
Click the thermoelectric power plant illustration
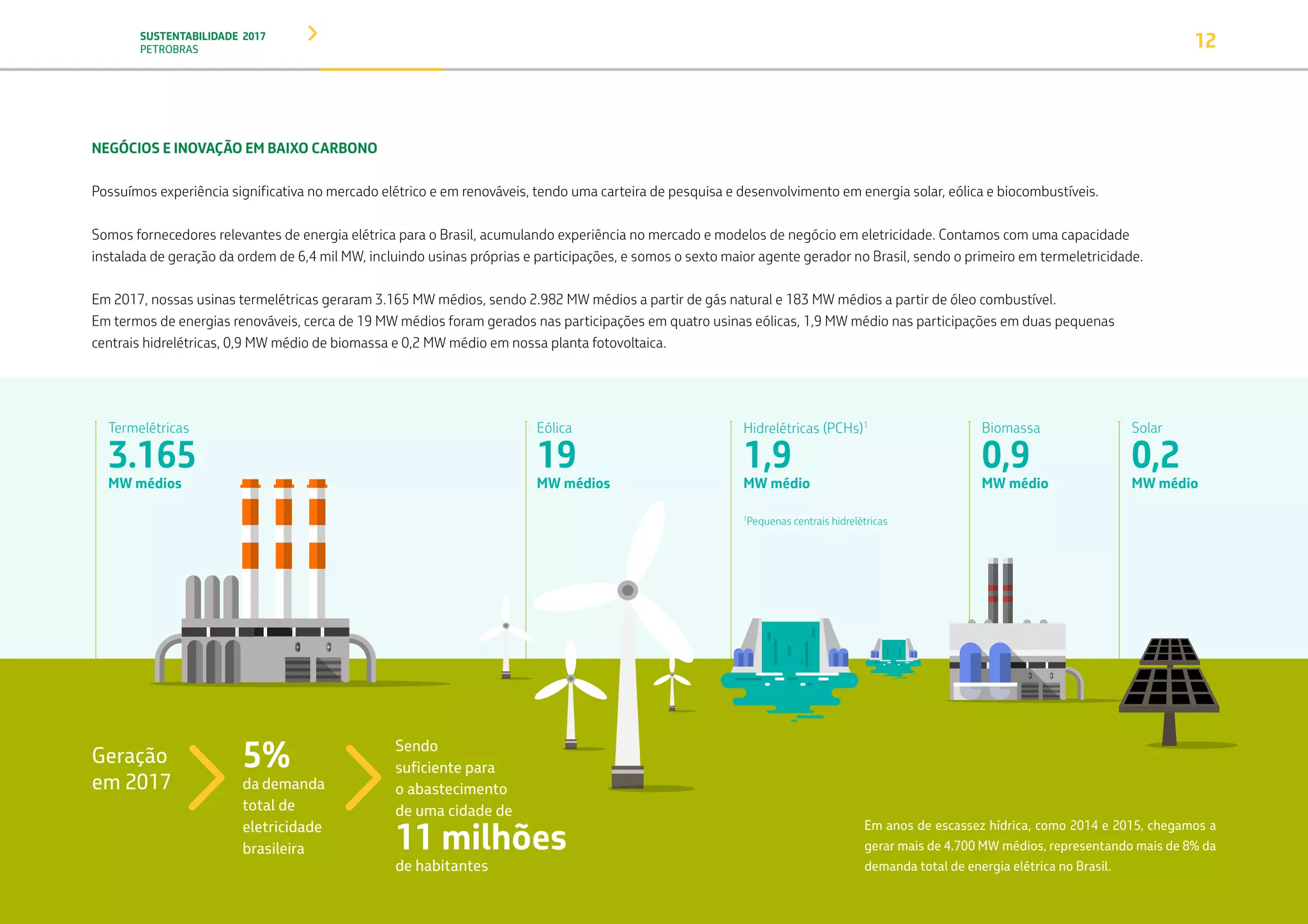265,581
